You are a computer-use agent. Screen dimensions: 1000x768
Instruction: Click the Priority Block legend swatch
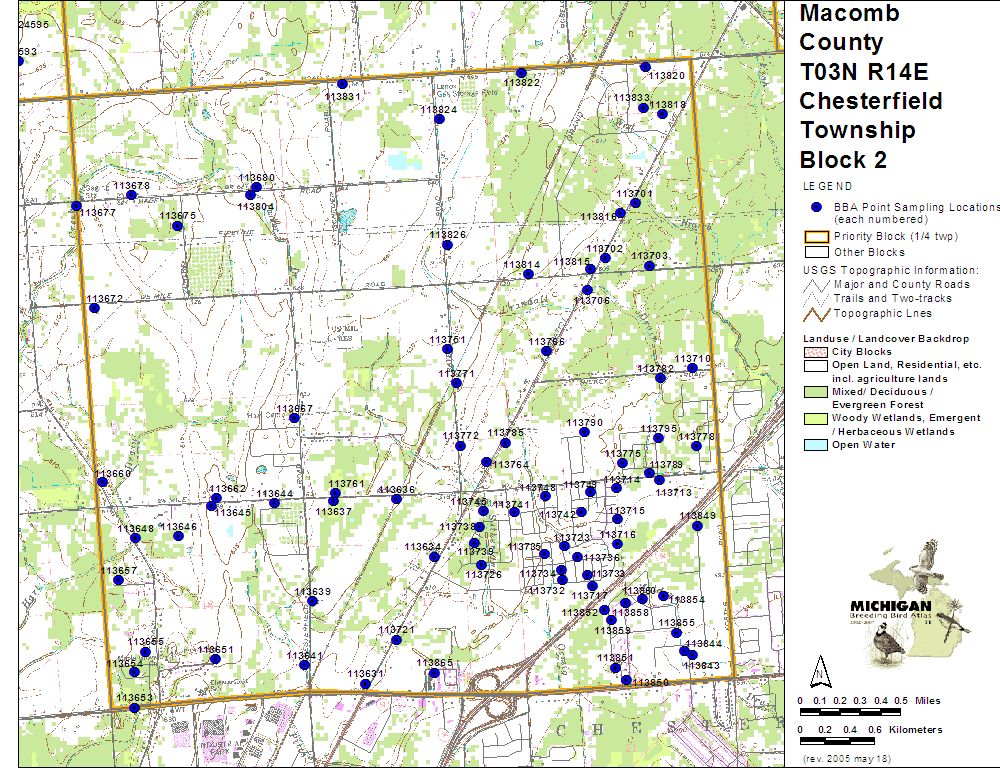pos(816,237)
